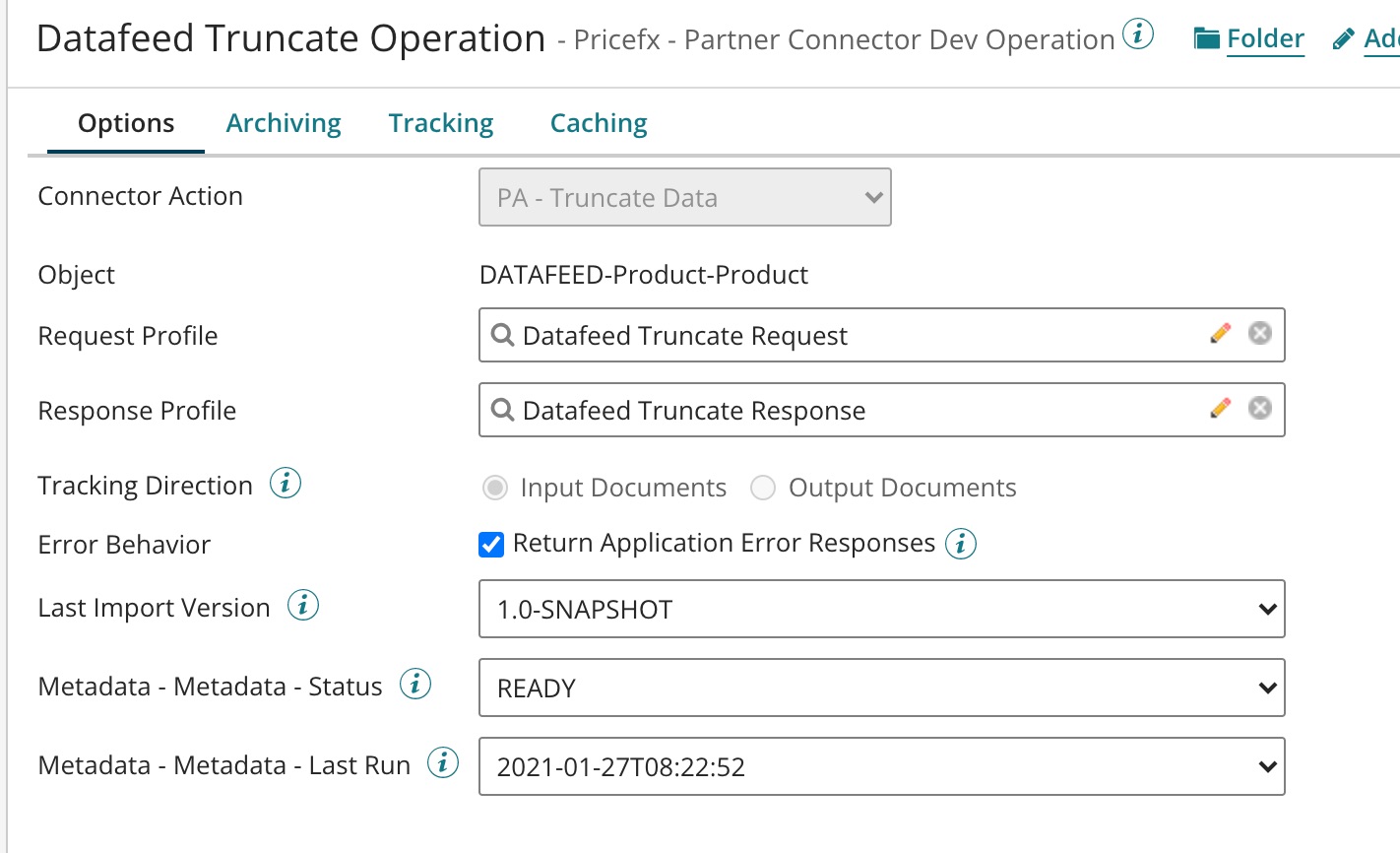Select Input Documents radio button
1400x853 pixels.
coord(495,488)
